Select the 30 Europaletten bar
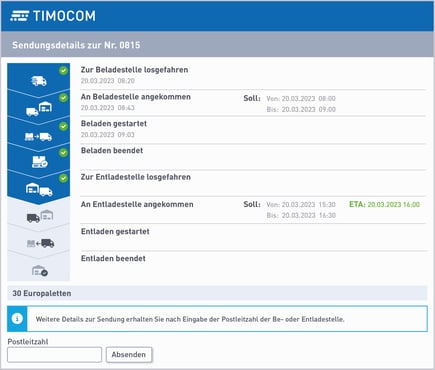This screenshot has width=435, height=370. click(x=217, y=293)
